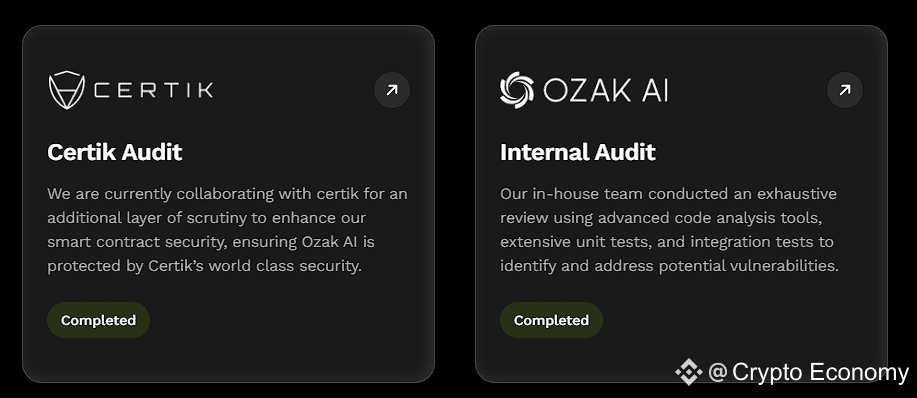Open the Certik Audit card arrow link

click(392, 90)
